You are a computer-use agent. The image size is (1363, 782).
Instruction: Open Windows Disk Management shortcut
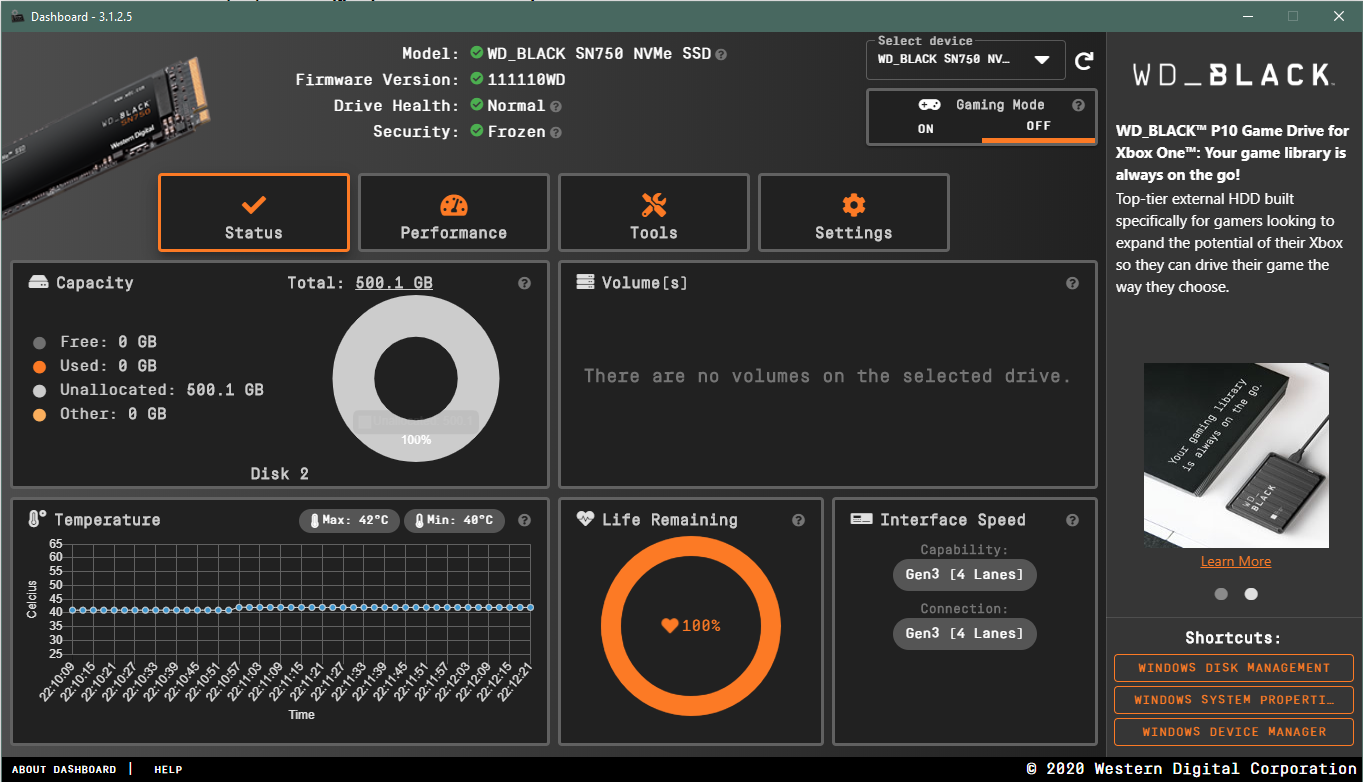tap(1234, 668)
